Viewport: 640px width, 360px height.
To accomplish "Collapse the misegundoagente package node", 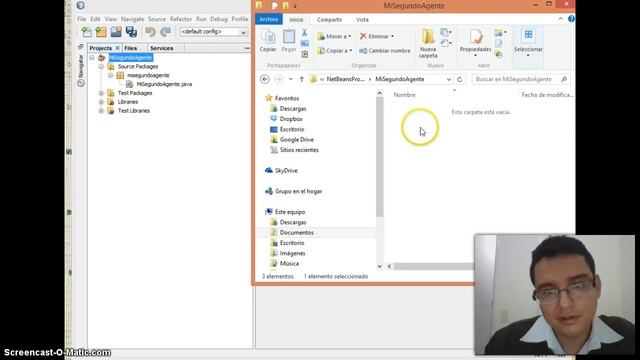I will (x=111, y=76).
